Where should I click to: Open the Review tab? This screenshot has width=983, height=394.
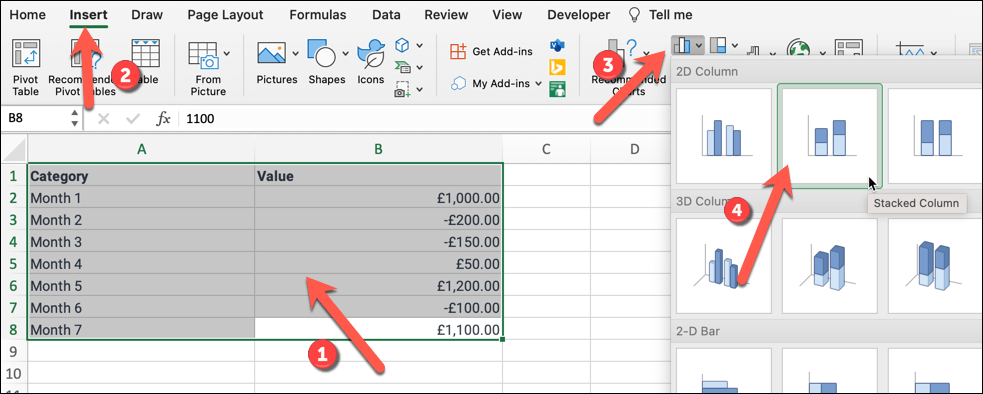click(x=446, y=14)
